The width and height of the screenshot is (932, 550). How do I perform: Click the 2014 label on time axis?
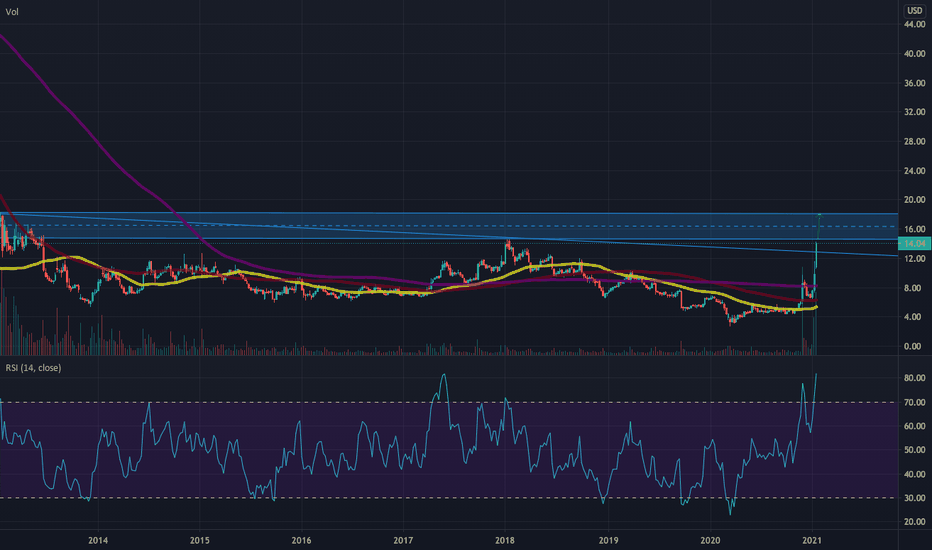pyautogui.click(x=98, y=540)
